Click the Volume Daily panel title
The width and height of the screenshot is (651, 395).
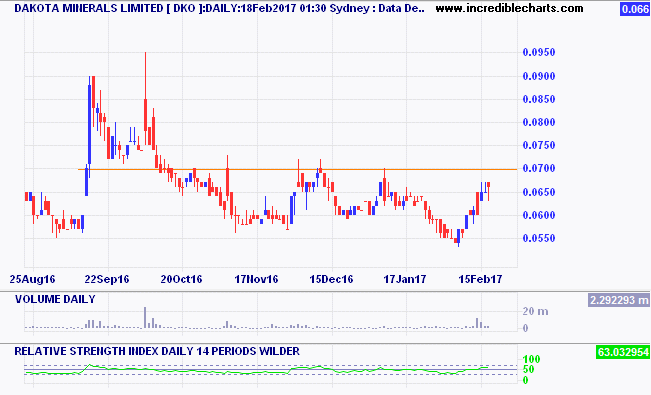pos(55,299)
